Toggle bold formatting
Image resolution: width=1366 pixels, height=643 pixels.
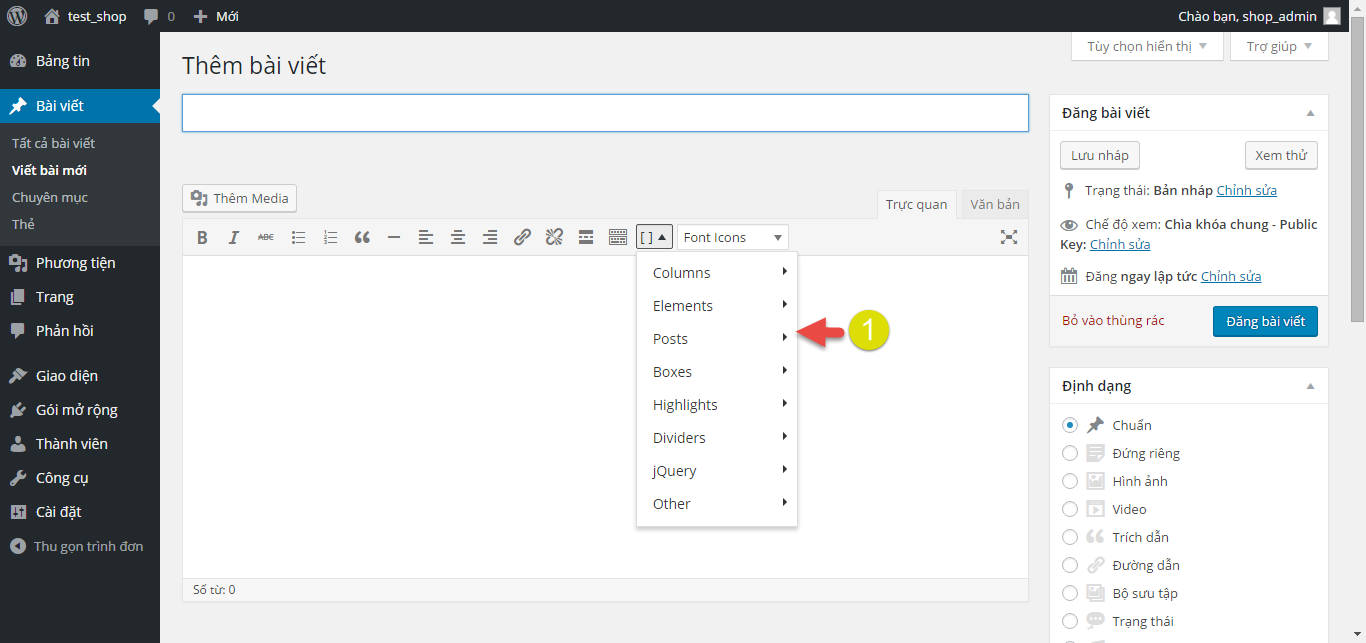(x=202, y=237)
